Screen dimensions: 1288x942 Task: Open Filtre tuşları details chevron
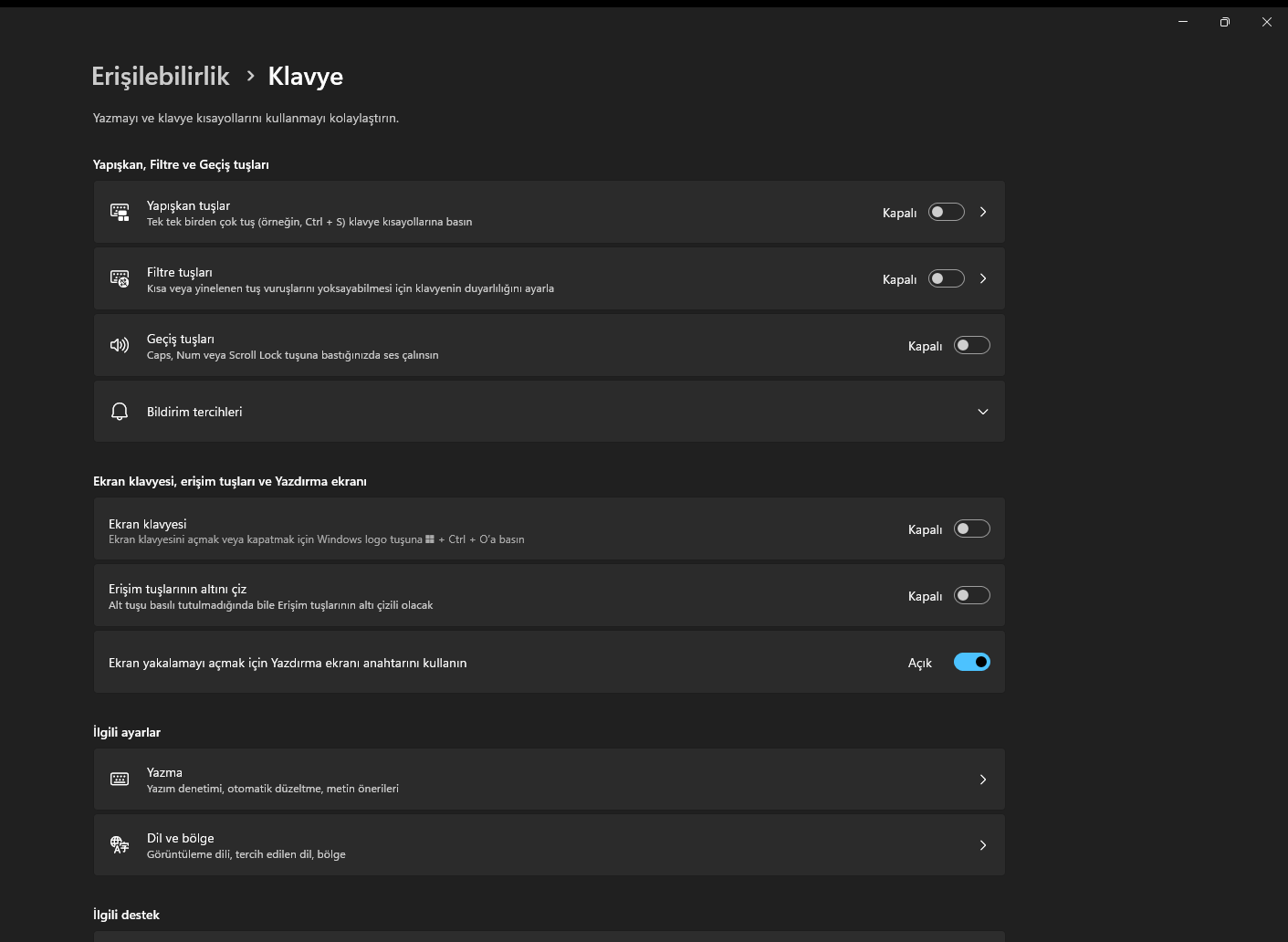pos(983,278)
